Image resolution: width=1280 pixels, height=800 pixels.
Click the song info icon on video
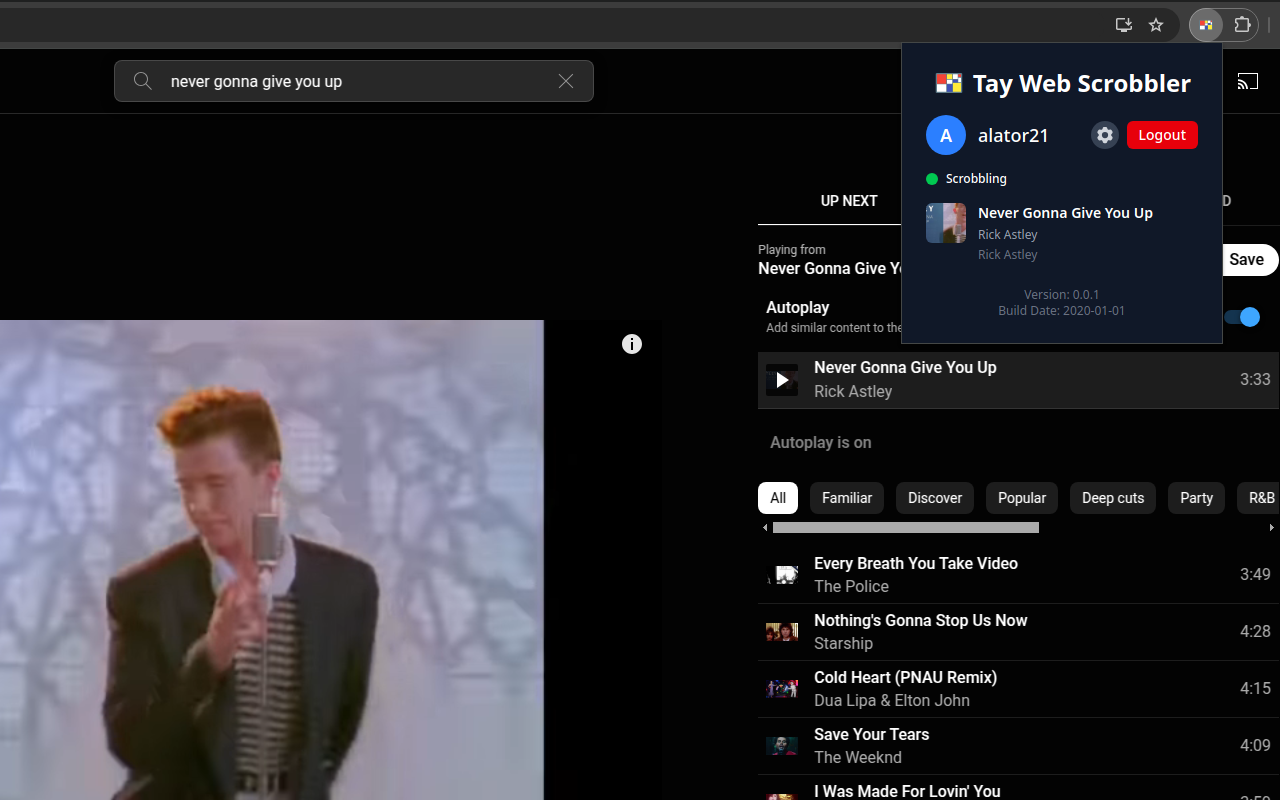632,344
